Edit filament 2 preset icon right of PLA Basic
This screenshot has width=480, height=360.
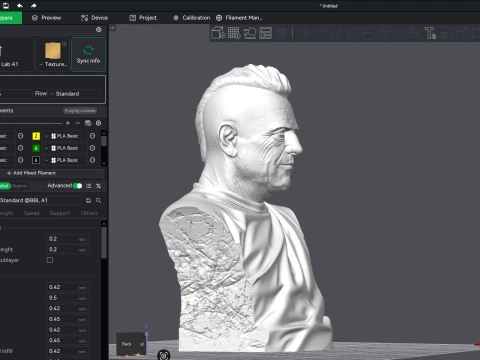92,136
